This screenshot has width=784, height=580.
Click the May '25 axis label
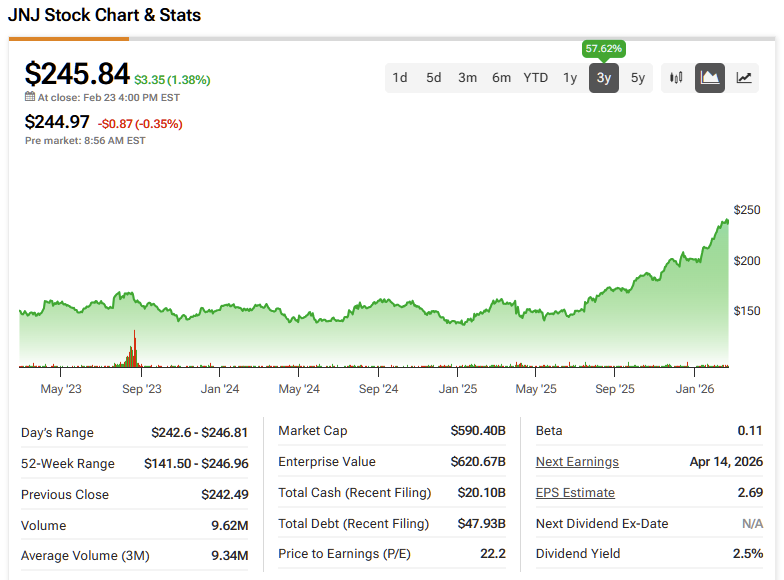point(536,389)
